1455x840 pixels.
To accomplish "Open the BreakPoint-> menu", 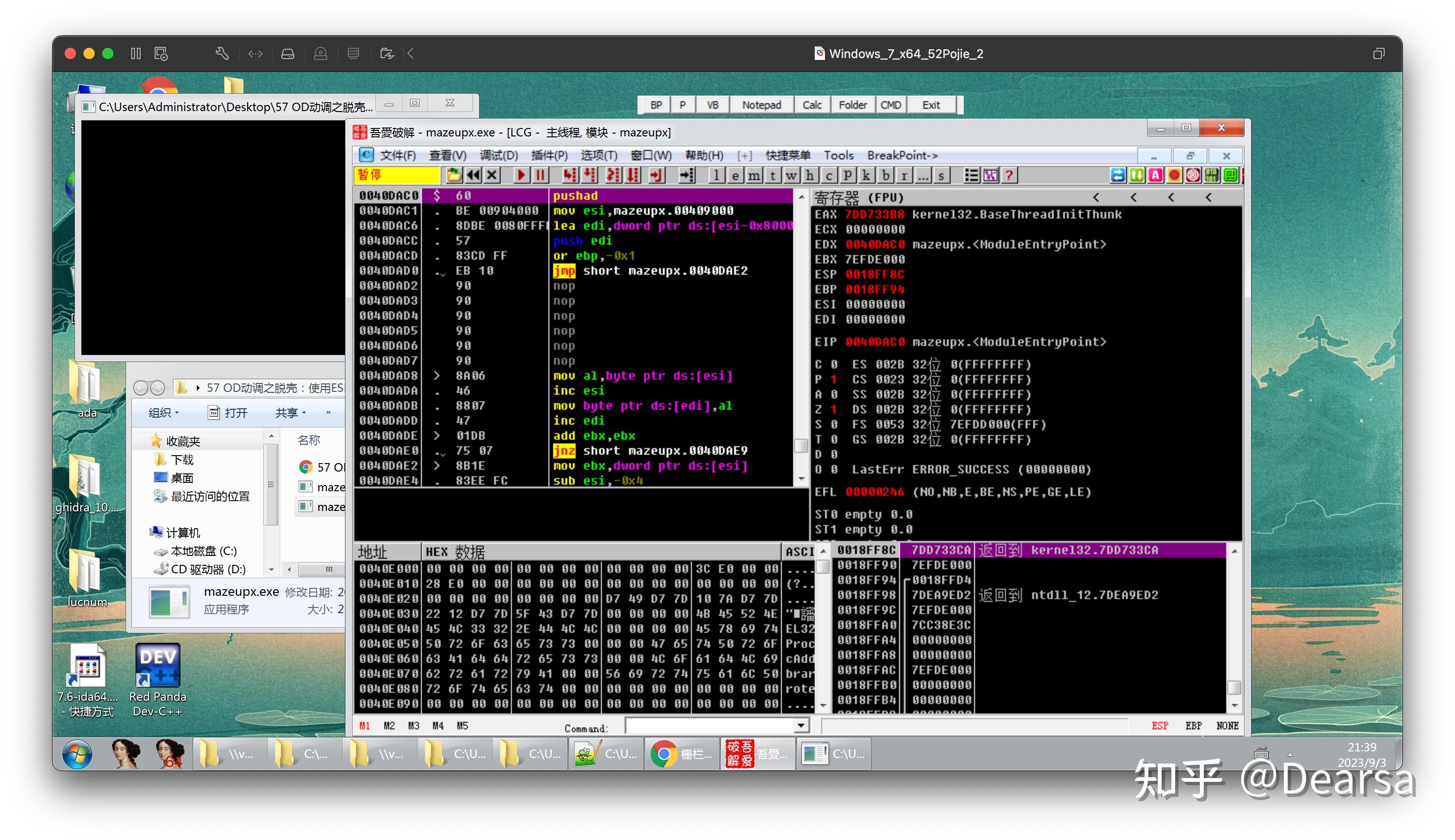I will coord(902,155).
